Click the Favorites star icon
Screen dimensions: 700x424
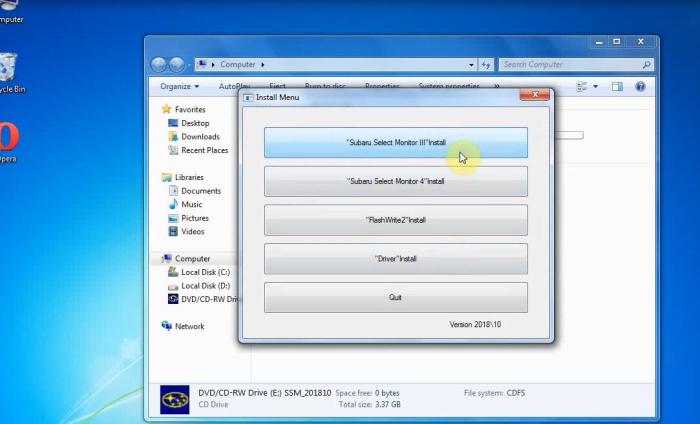(167, 109)
